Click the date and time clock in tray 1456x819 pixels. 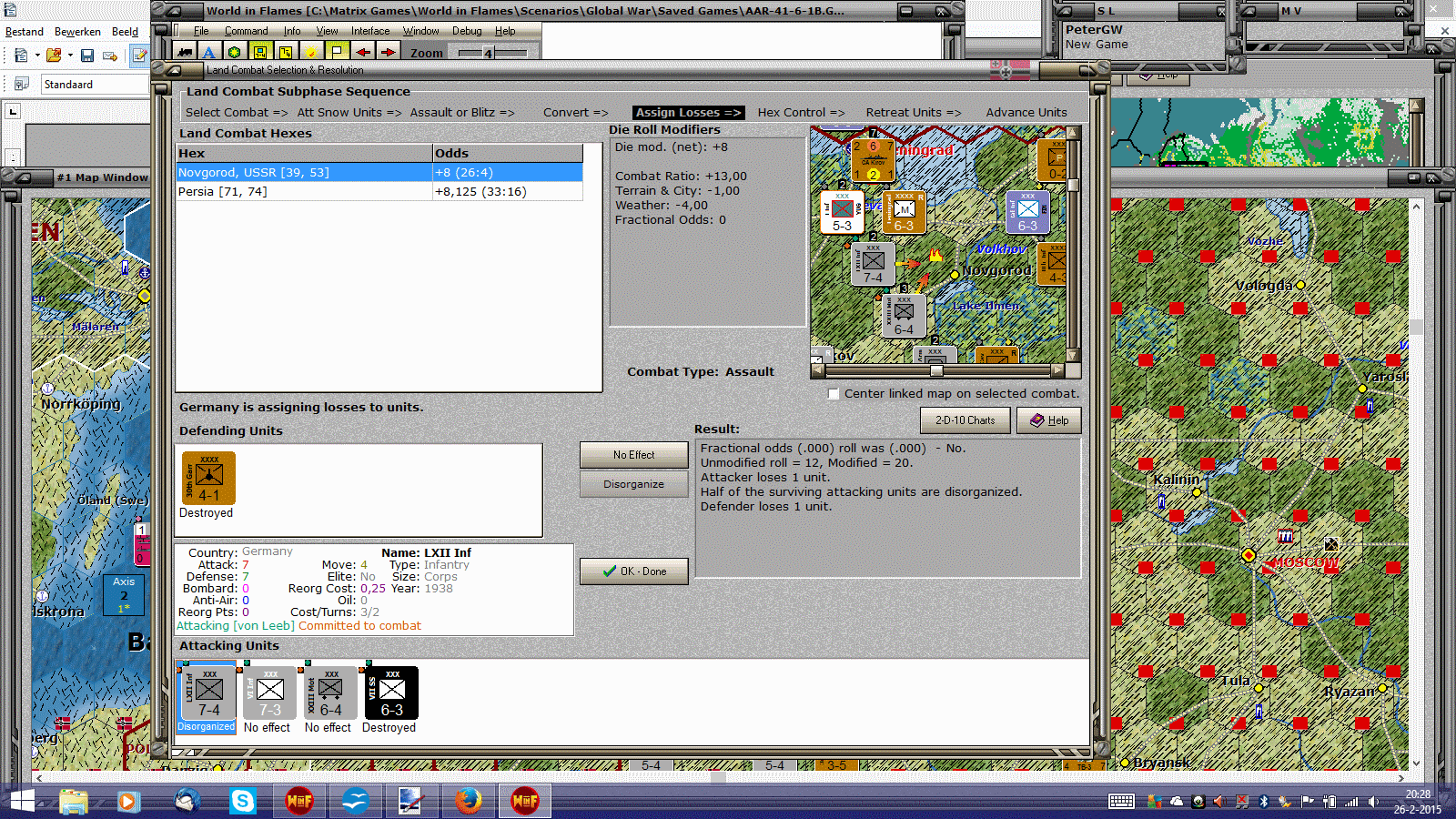tap(1418, 802)
